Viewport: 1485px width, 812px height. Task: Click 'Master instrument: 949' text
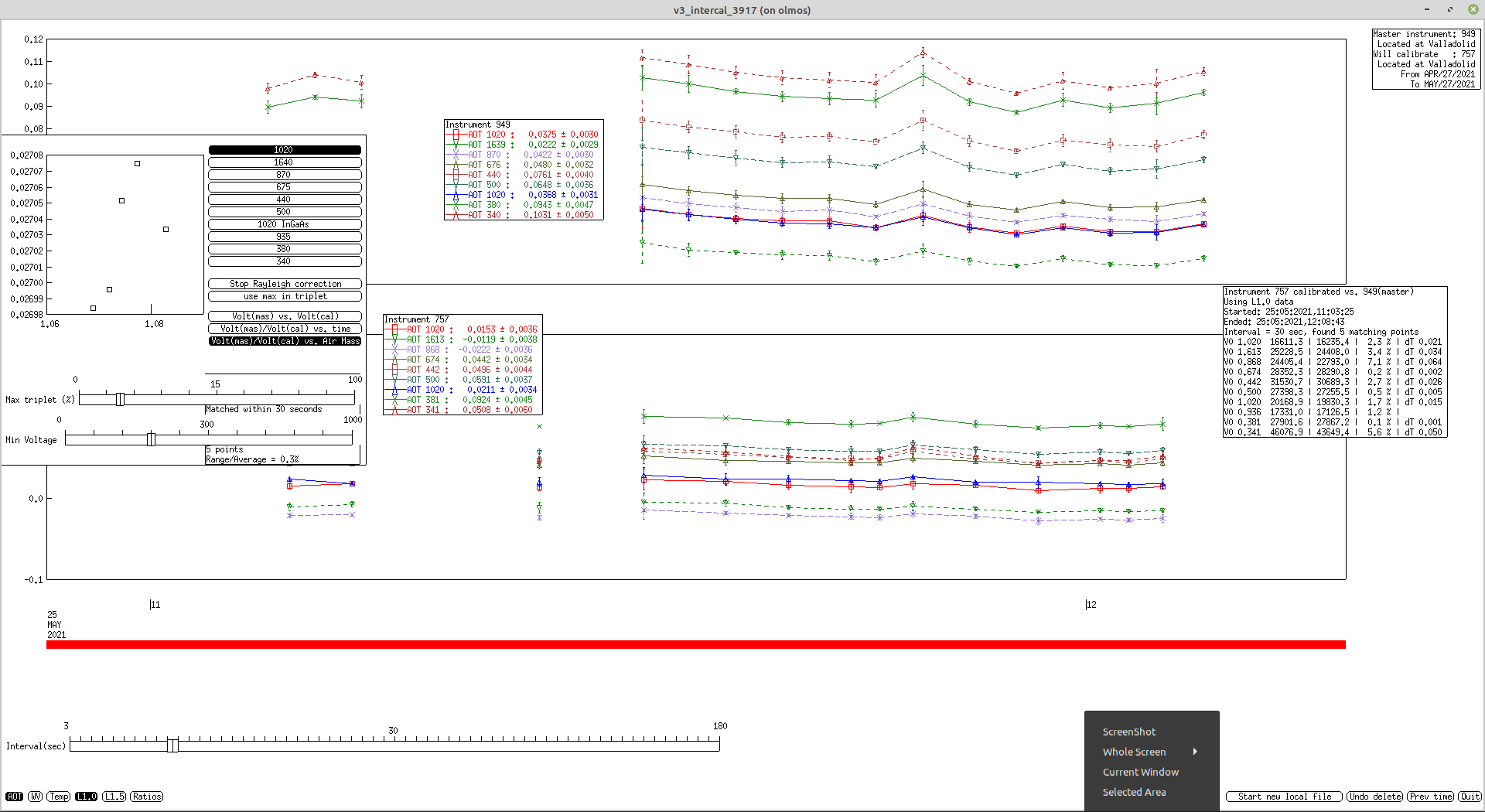tap(1424, 34)
